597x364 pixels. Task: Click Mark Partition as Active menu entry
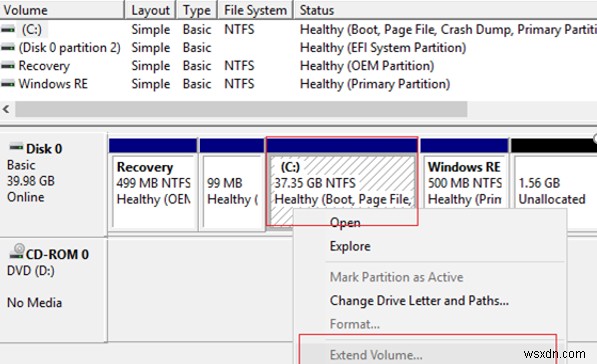396,277
